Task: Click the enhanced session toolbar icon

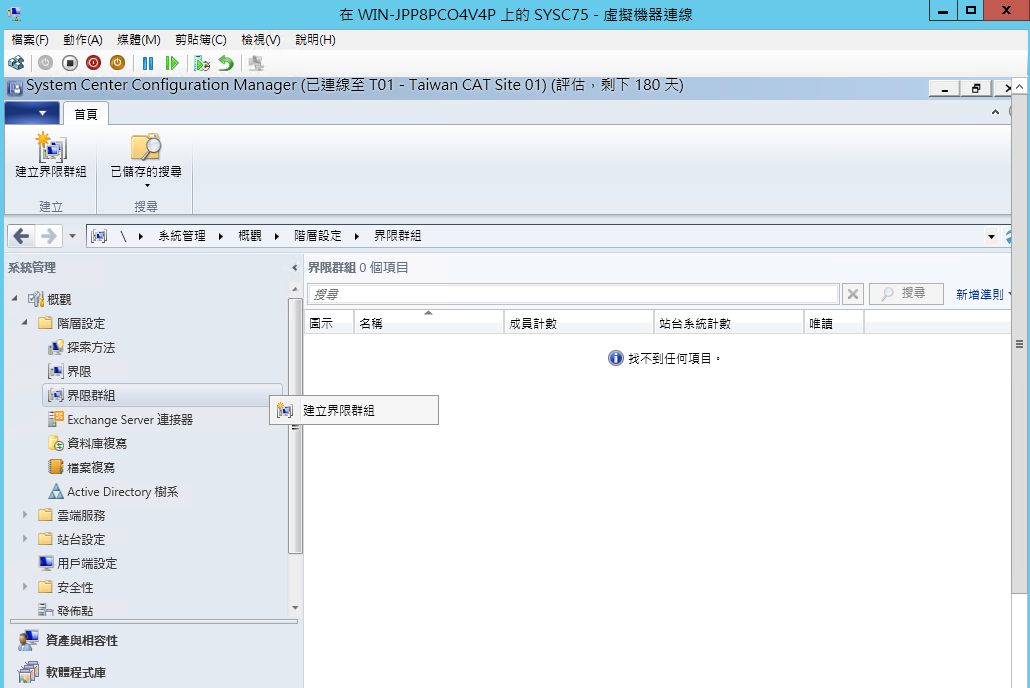Action: coord(256,63)
